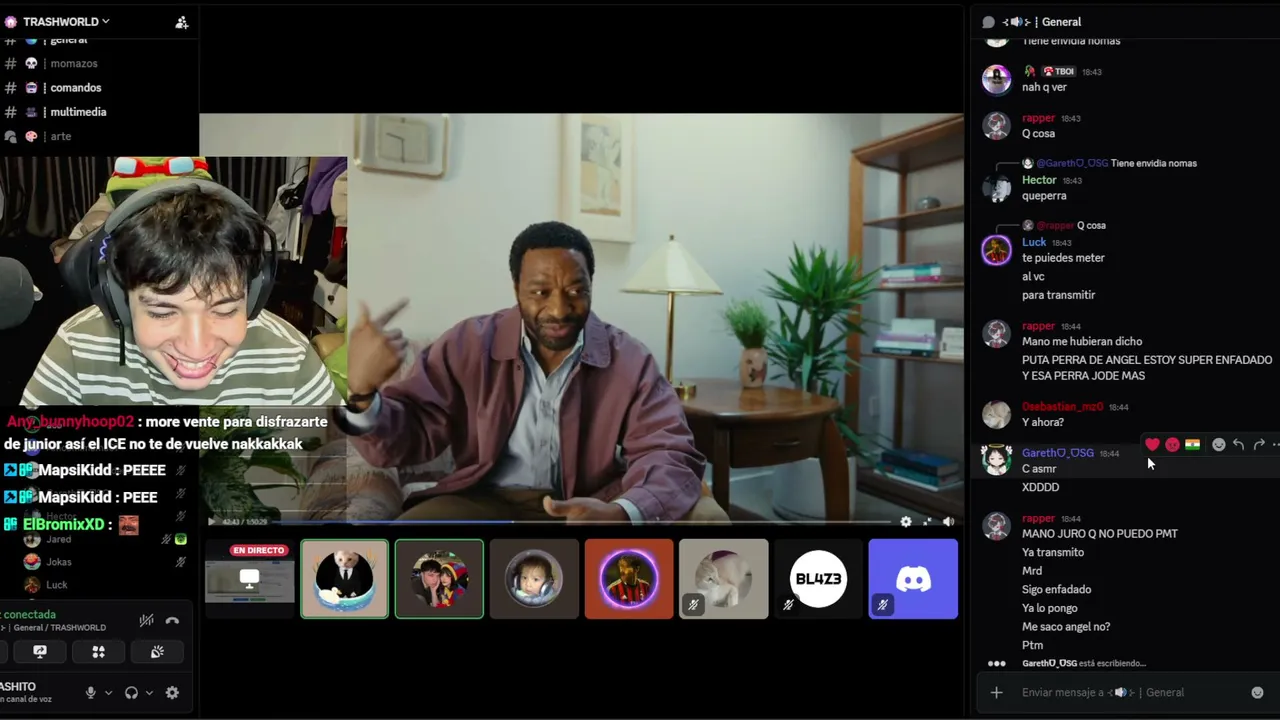
Task: Open GarethU_USG avatar beside 'C asmr'
Action: point(996,460)
